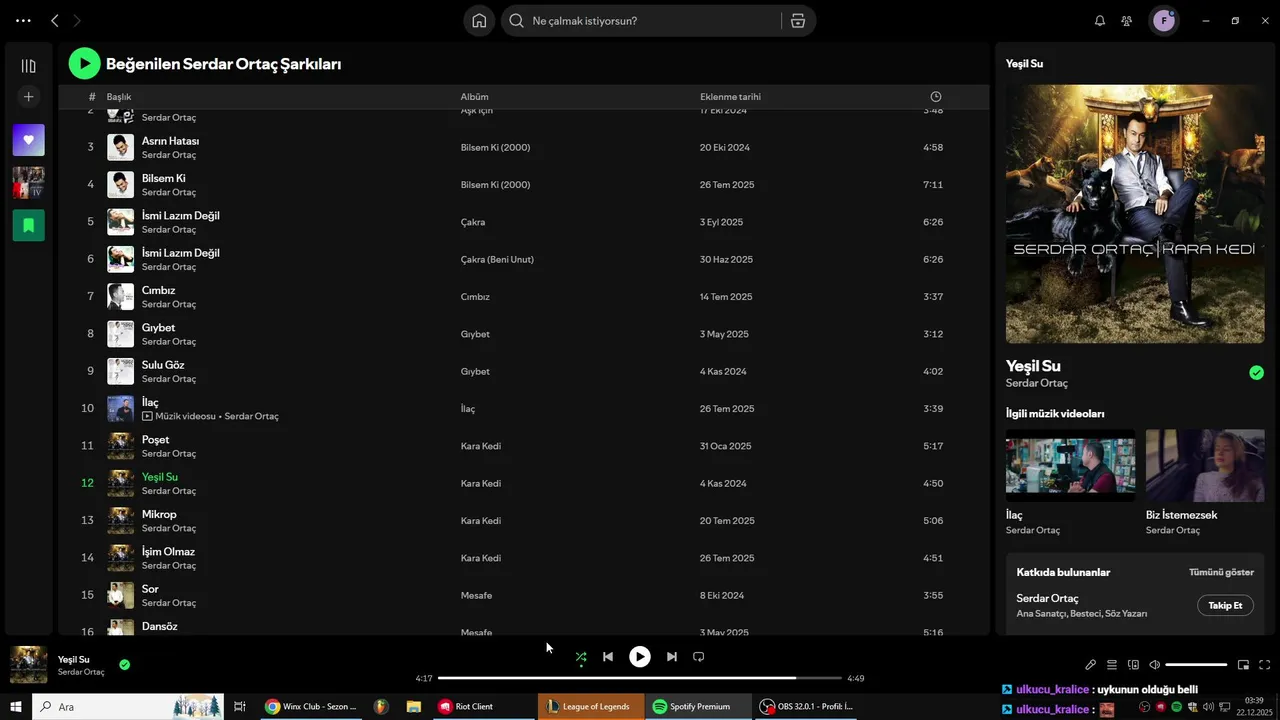Viewport: 1280px width, 720px height.
Task: Create a new playlist with plus icon
Action: pos(28,97)
